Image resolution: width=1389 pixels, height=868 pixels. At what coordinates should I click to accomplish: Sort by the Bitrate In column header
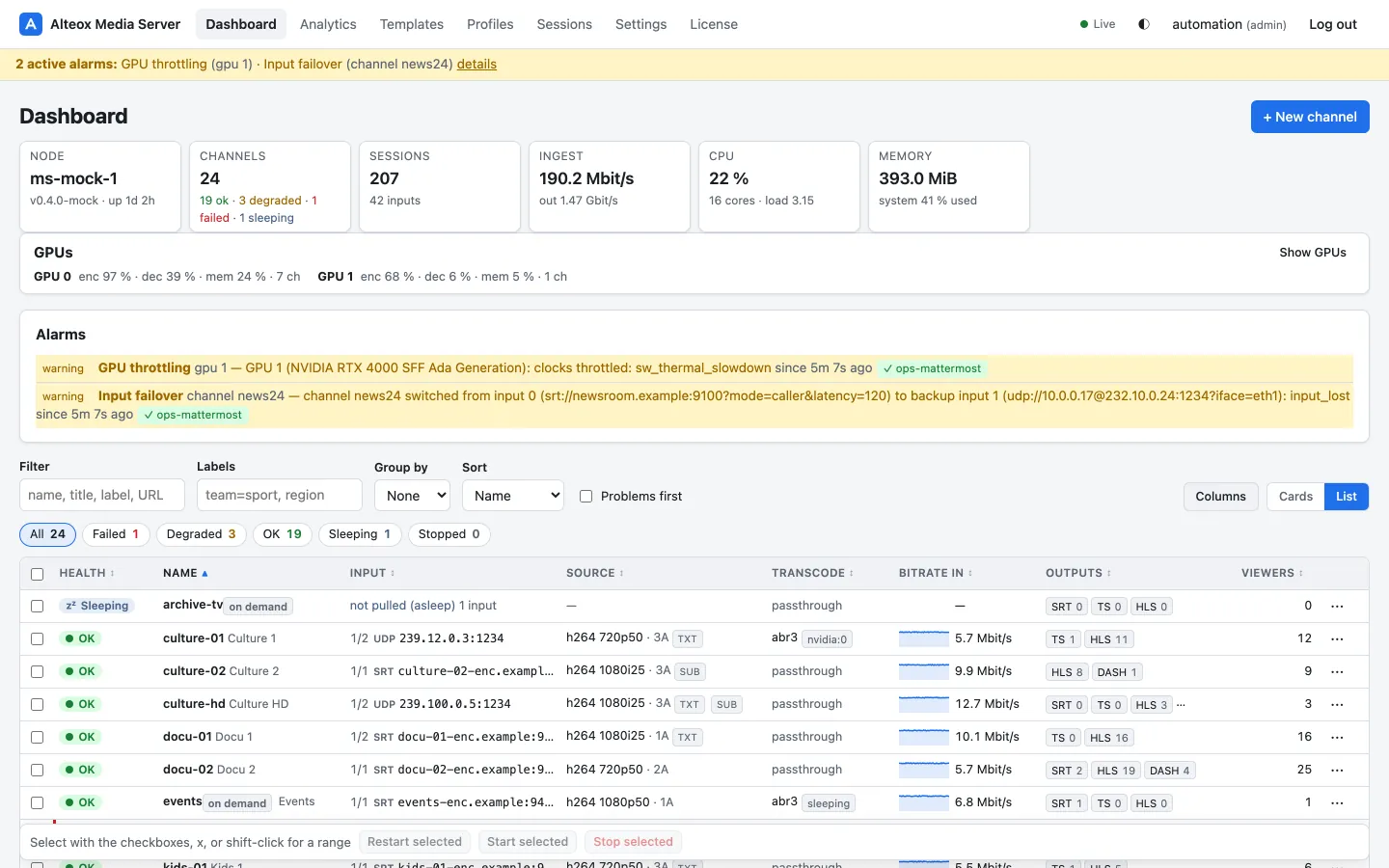[x=936, y=573]
